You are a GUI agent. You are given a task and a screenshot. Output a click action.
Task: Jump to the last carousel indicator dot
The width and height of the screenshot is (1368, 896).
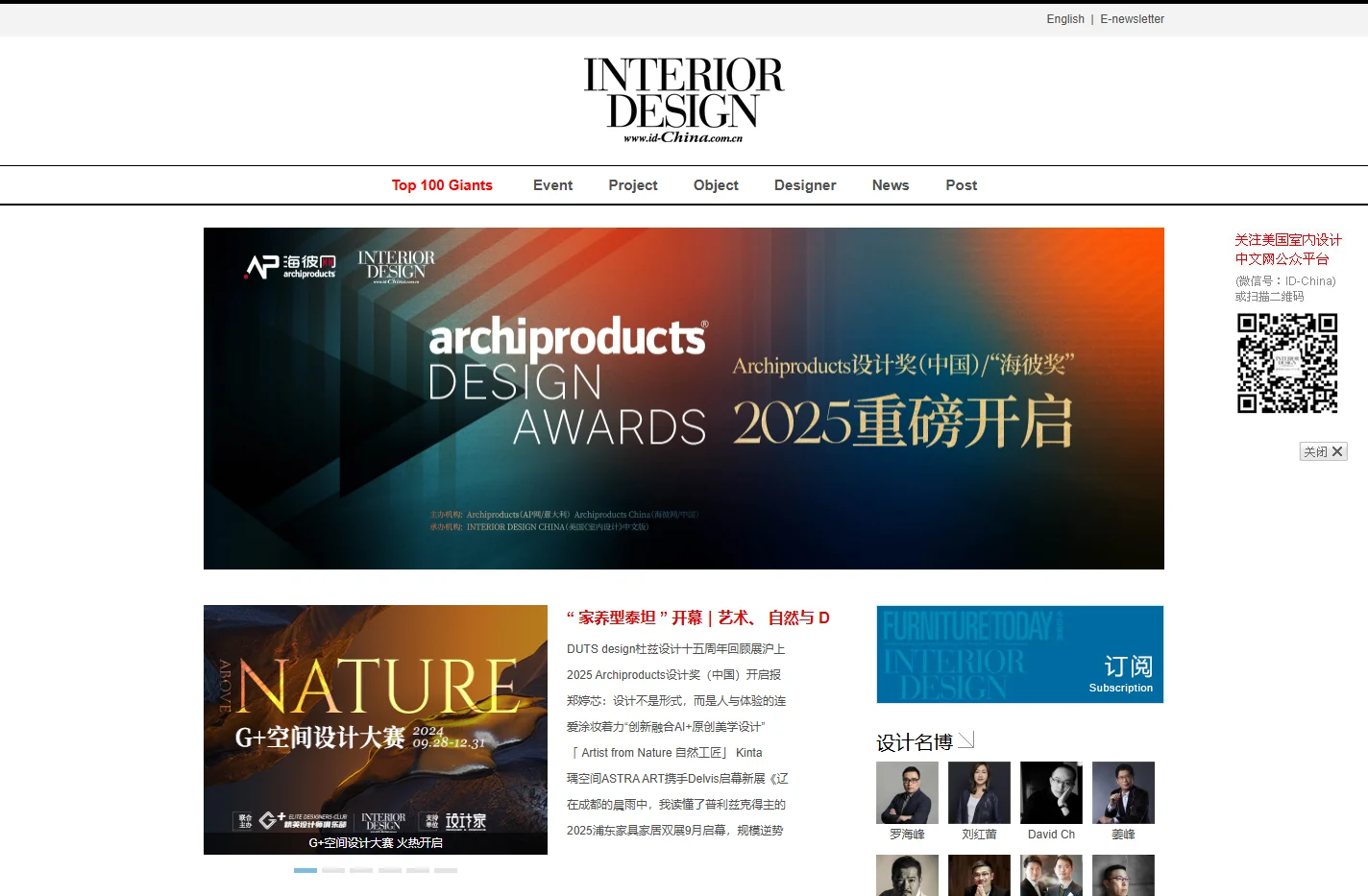pos(446,870)
